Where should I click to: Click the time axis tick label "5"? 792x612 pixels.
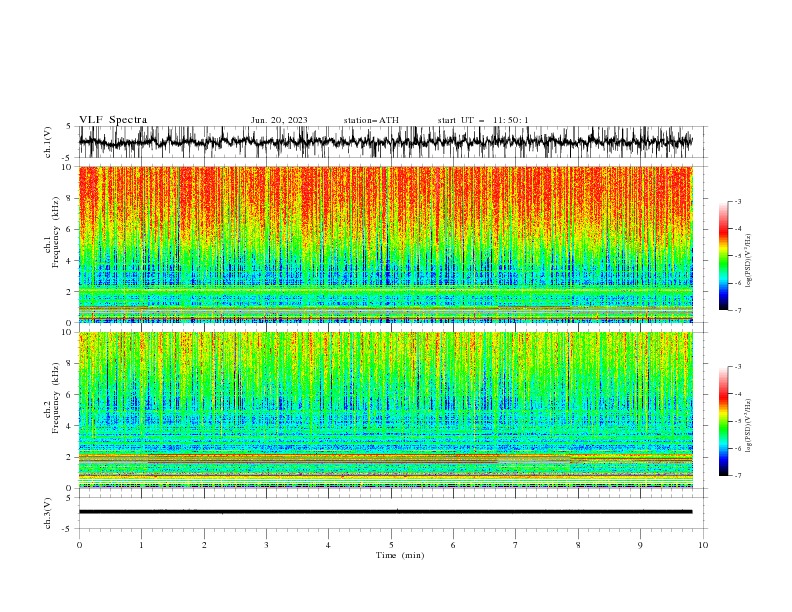point(391,545)
